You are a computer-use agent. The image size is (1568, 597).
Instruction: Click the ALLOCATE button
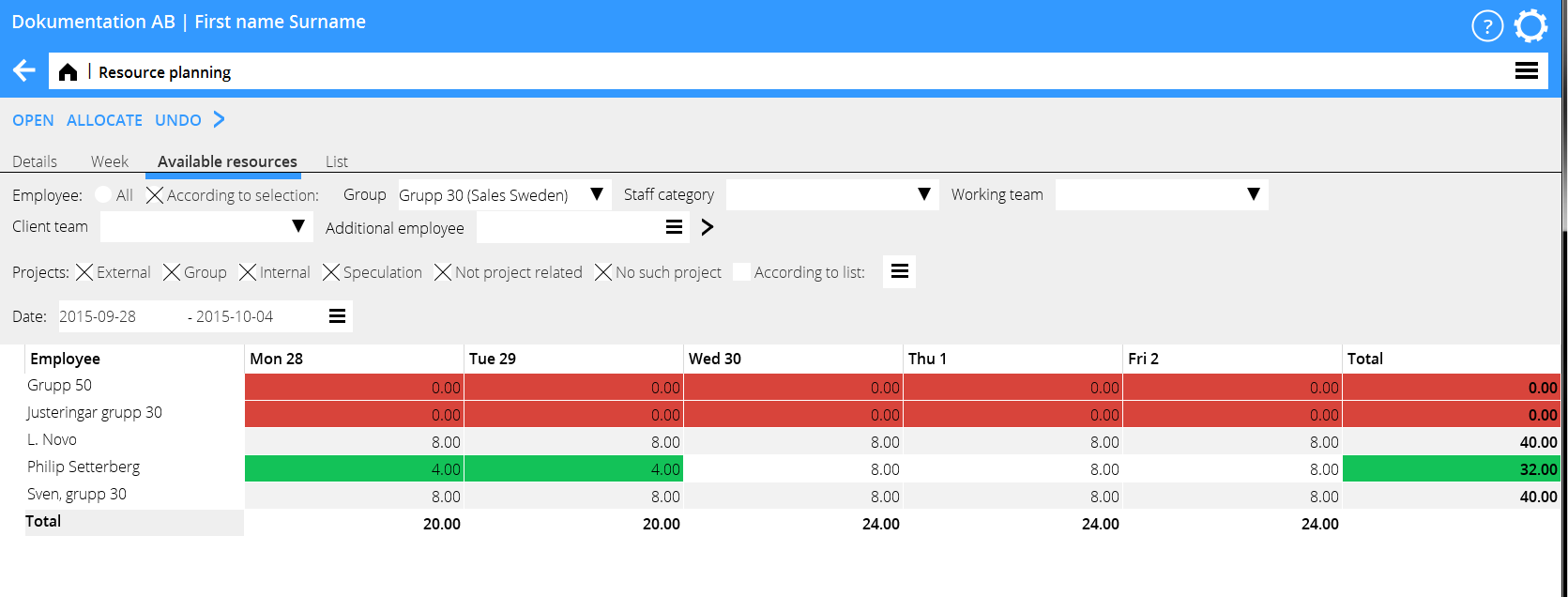pos(104,120)
